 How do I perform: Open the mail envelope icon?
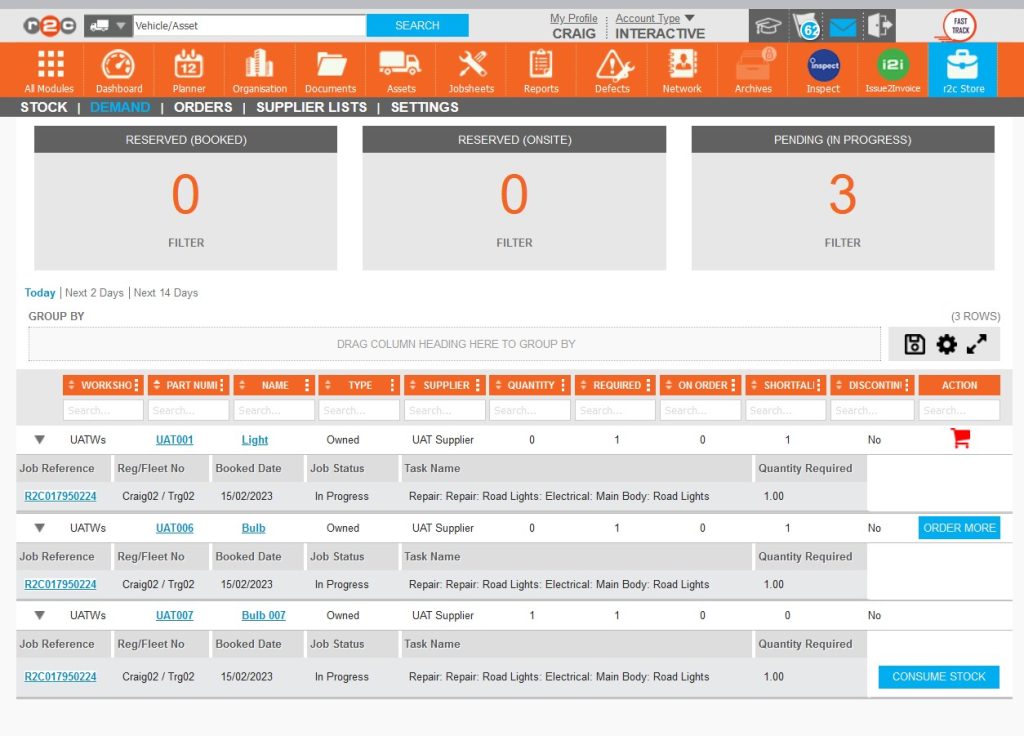point(843,27)
